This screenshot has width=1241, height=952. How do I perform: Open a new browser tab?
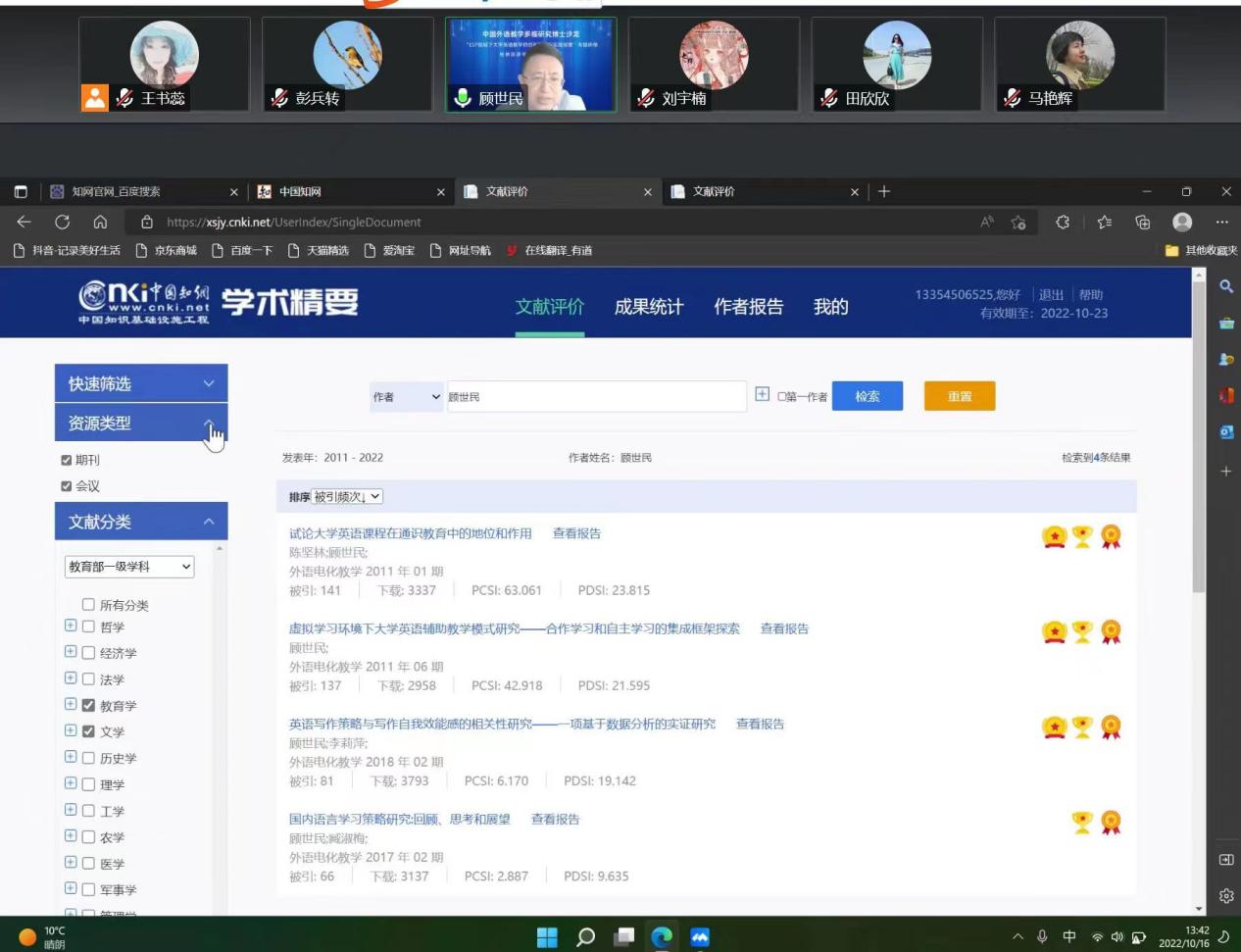click(x=884, y=192)
